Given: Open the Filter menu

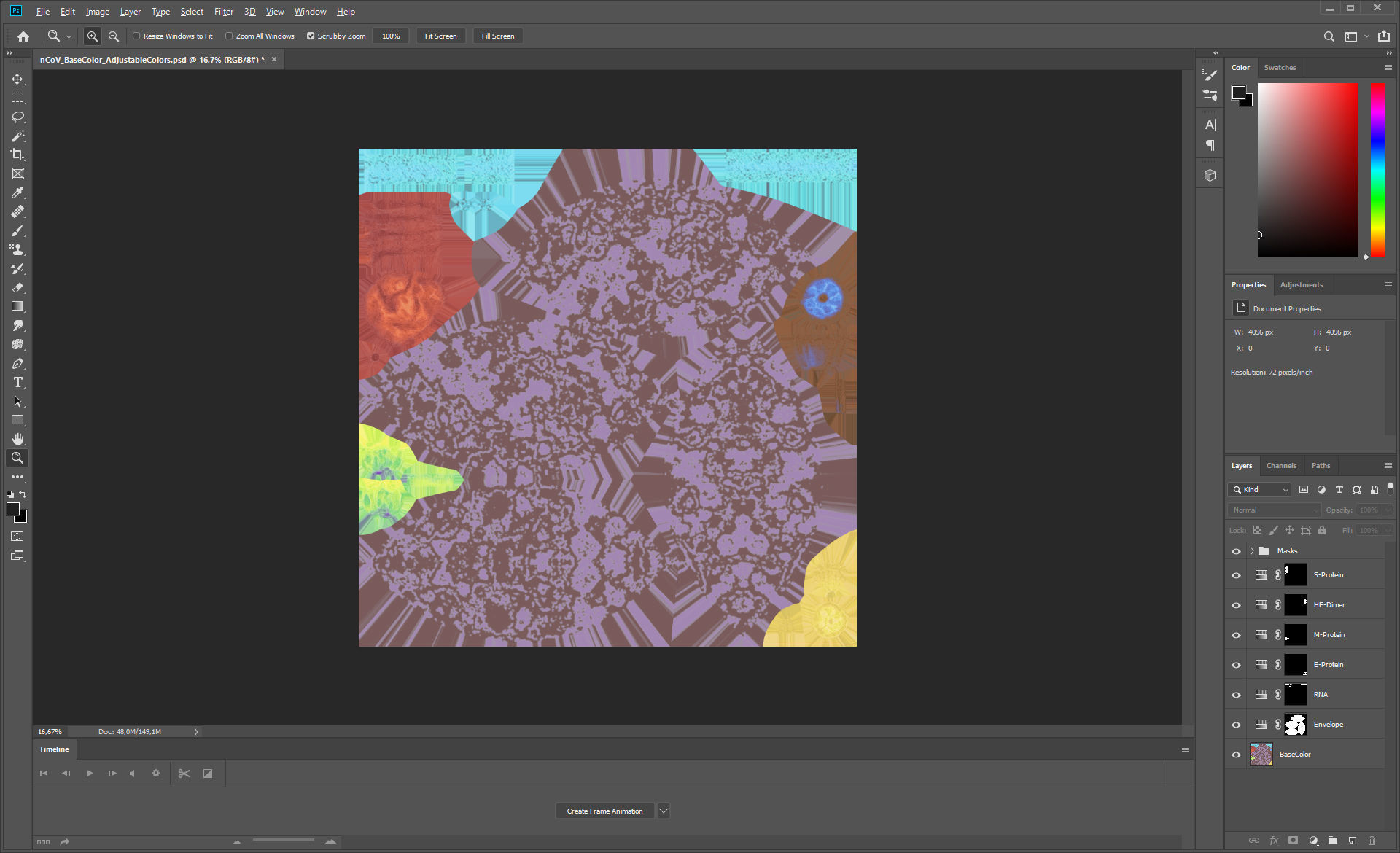Looking at the screenshot, I should [x=223, y=12].
